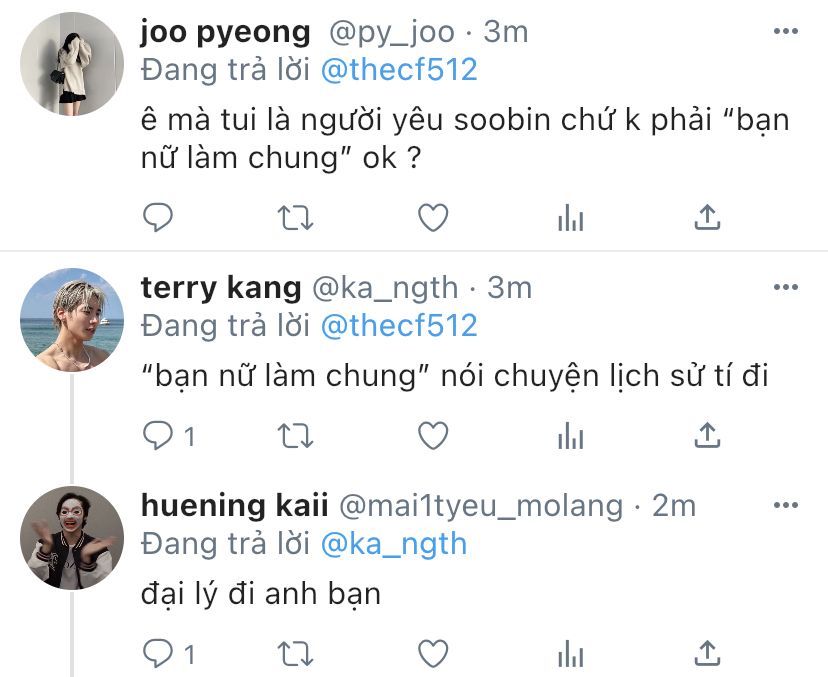This screenshot has height=677, width=828.
Task: Open more options on terry kang's tweet
Action: 787,288
